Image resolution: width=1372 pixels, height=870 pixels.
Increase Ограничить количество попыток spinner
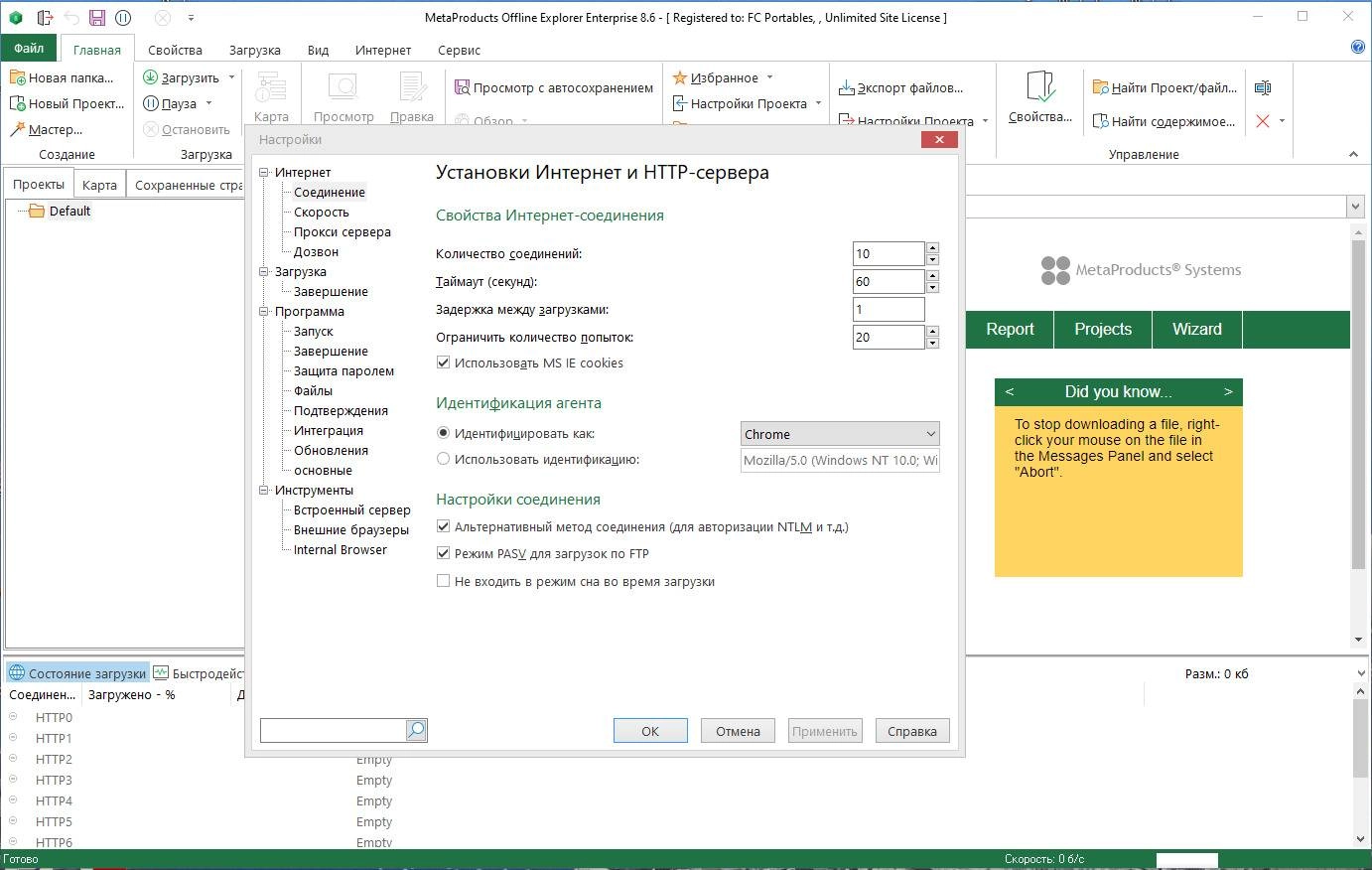[932, 331]
